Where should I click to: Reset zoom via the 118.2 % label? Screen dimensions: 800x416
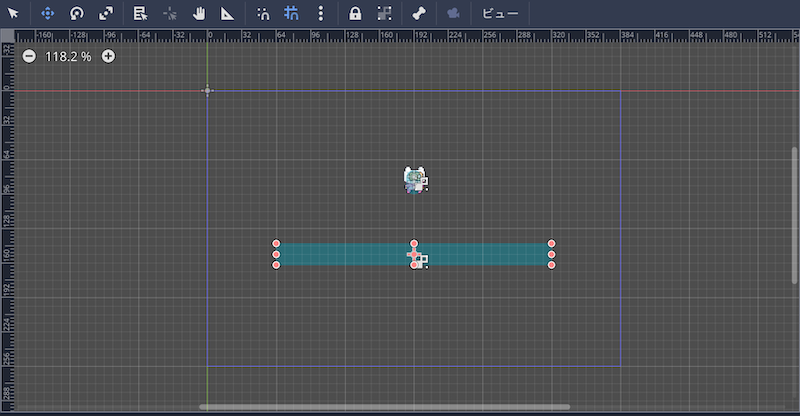68,56
